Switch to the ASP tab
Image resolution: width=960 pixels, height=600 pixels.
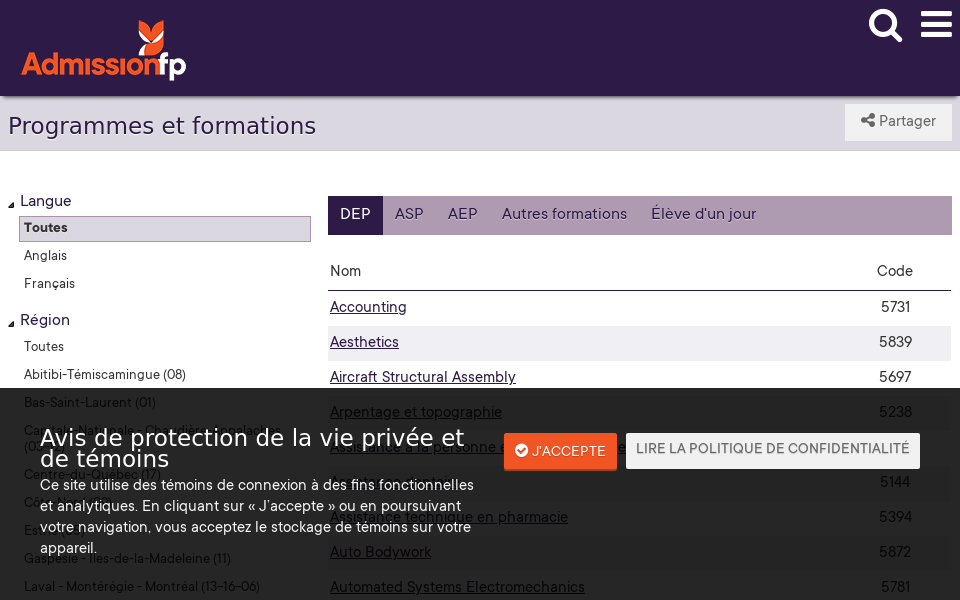pos(408,214)
